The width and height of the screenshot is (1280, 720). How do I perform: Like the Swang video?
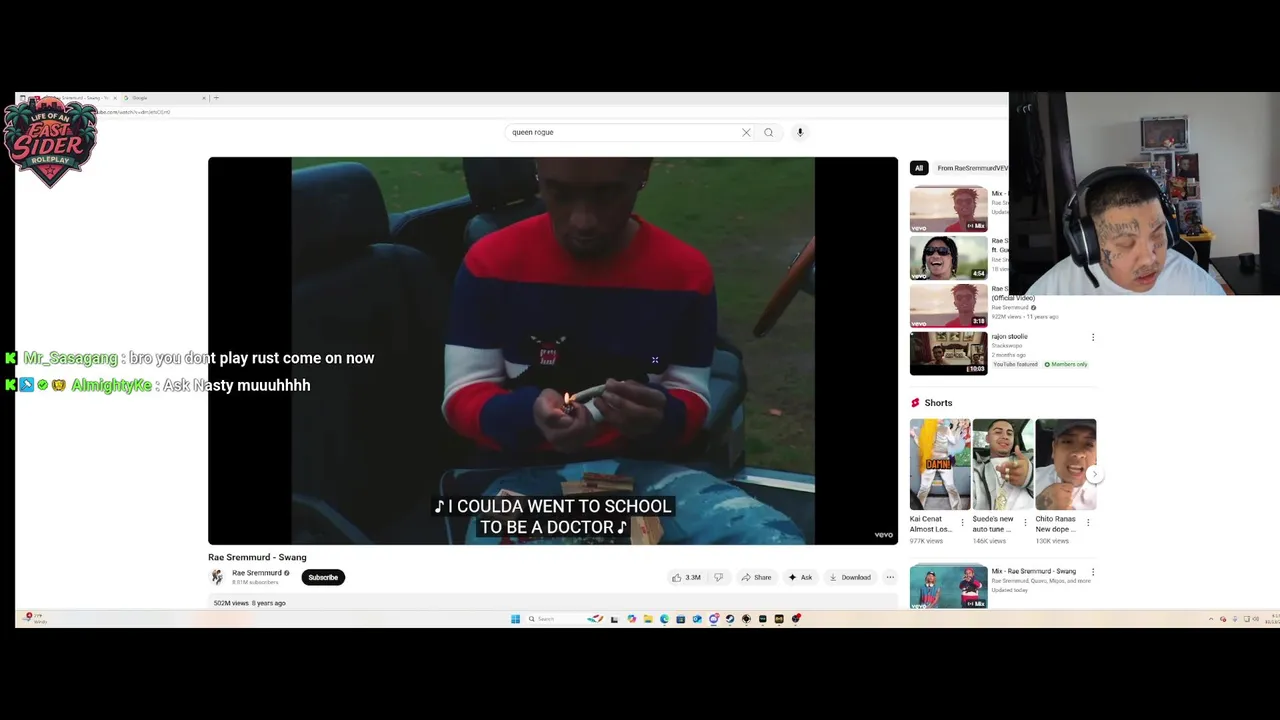point(686,577)
